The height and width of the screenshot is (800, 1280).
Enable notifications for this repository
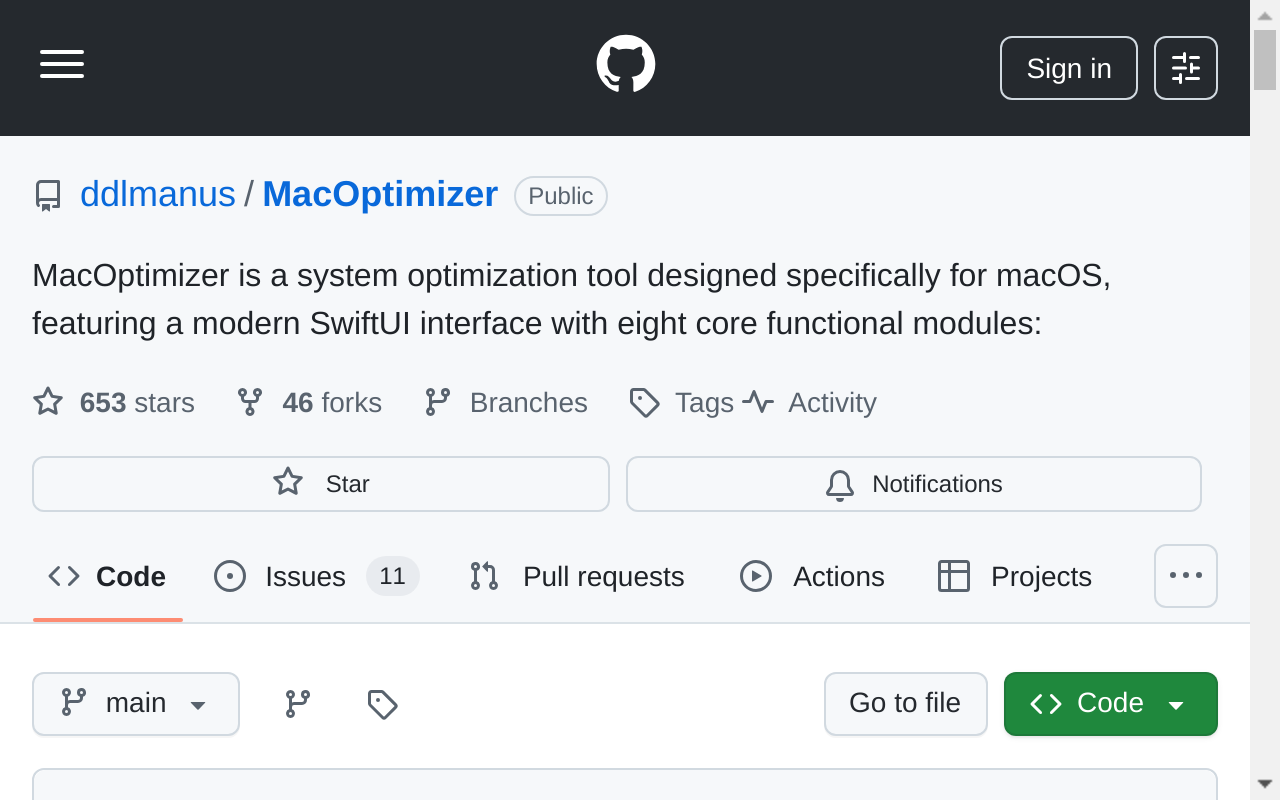913,483
